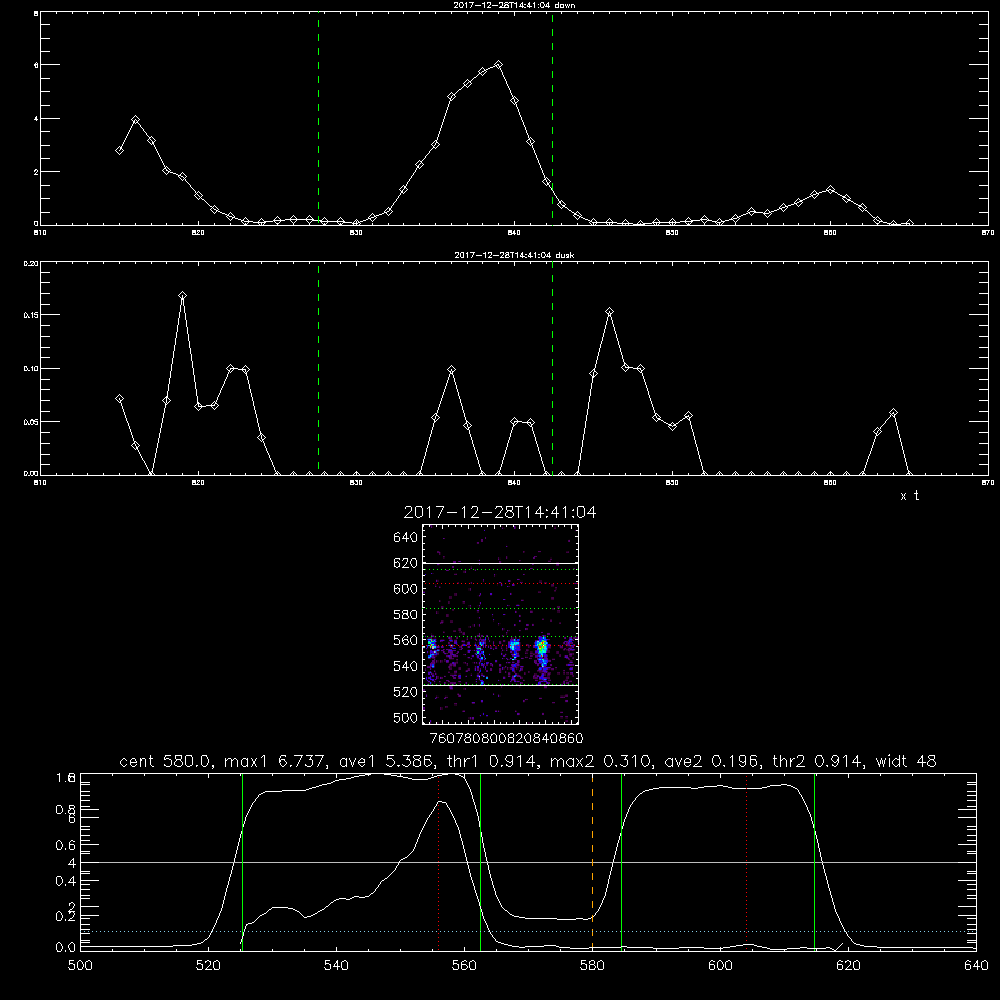The image size is (1000, 1000).
Task: Click the dusk peak marker near 846
Action: pos(609,312)
